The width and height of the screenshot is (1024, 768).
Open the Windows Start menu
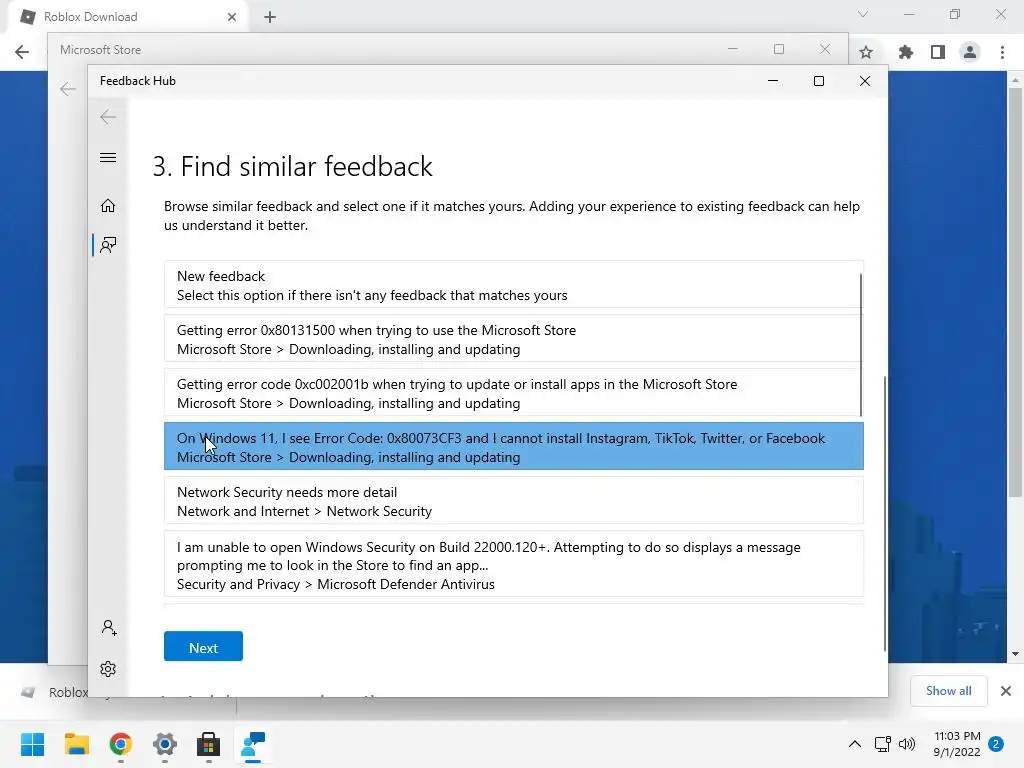(32, 744)
